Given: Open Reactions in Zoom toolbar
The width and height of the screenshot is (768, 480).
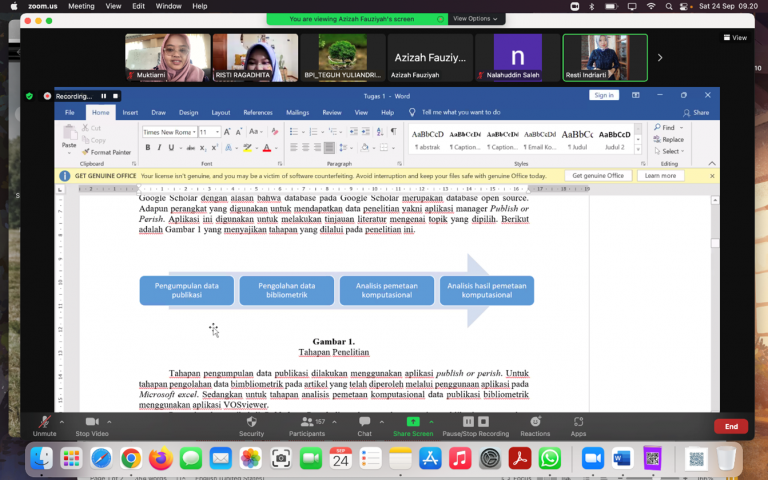Looking at the screenshot, I should point(535,426).
